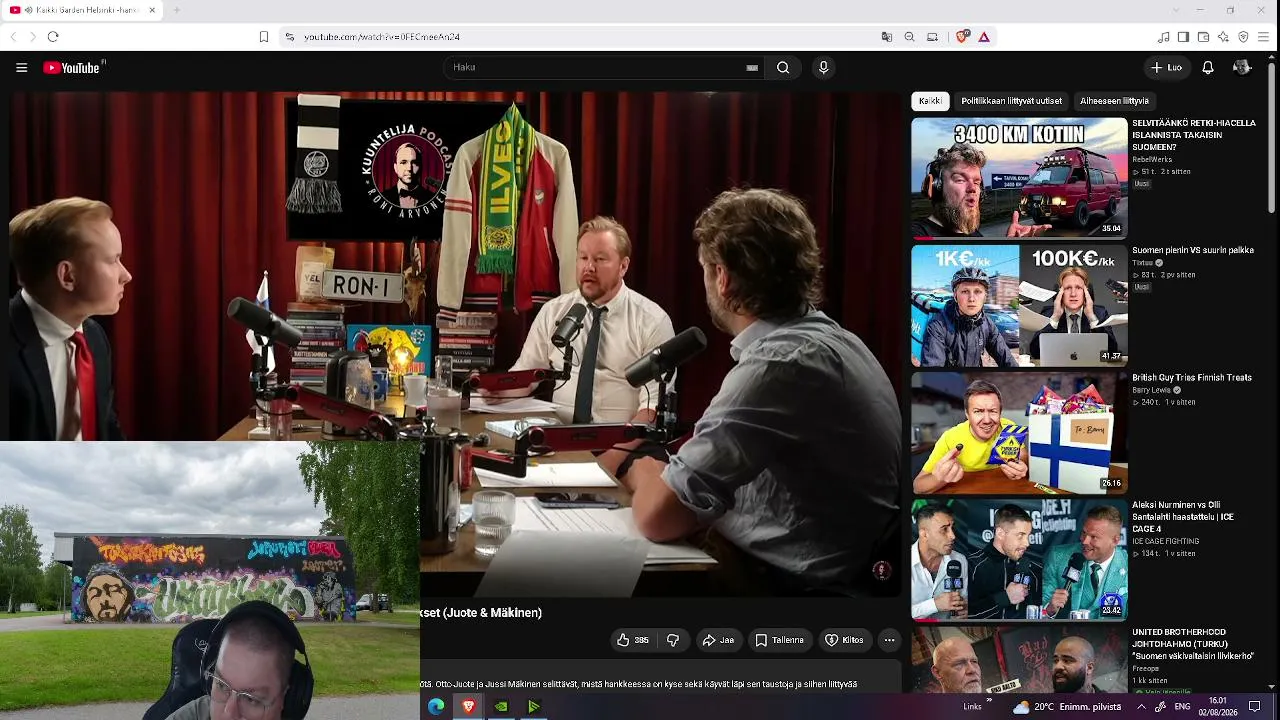
Task: Open the ICE CAGE FIGHTING channel link
Action: coord(1165,541)
